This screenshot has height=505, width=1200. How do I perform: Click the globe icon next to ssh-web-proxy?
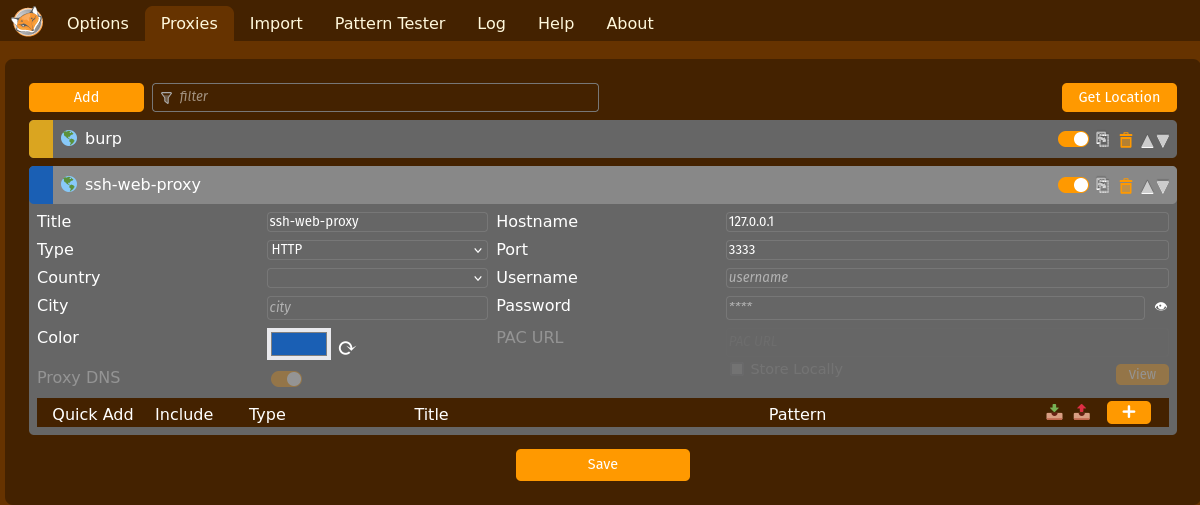click(x=69, y=184)
